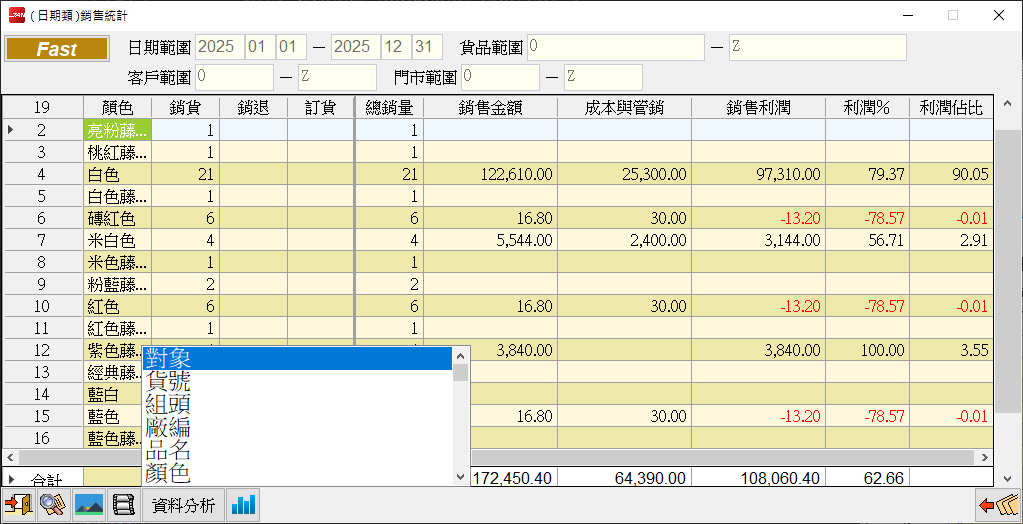This screenshot has width=1023, height=524.
Task: Click the 90.05 profit share cell
Action: tap(951, 174)
